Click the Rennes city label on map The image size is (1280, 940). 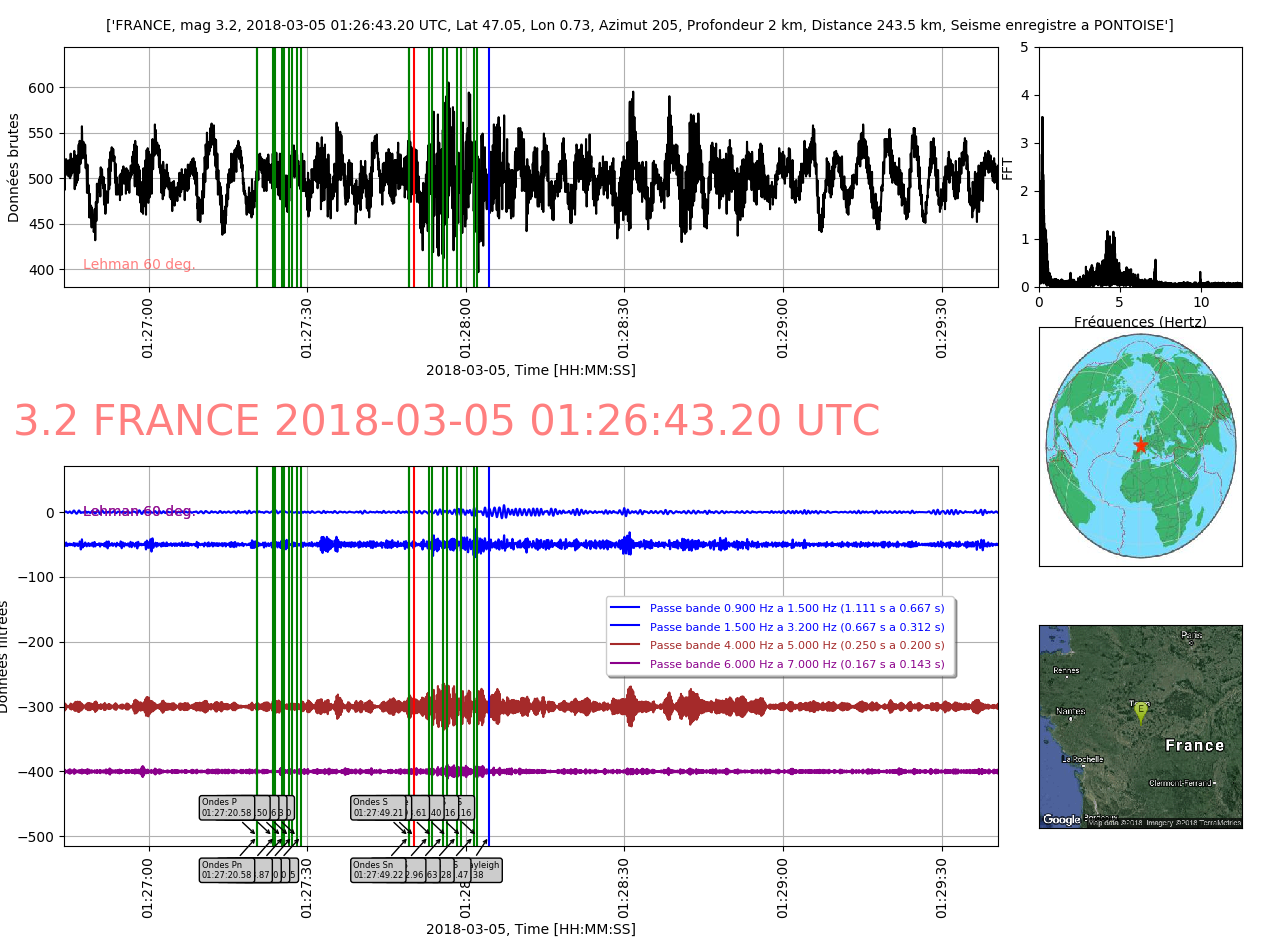click(x=1066, y=671)
